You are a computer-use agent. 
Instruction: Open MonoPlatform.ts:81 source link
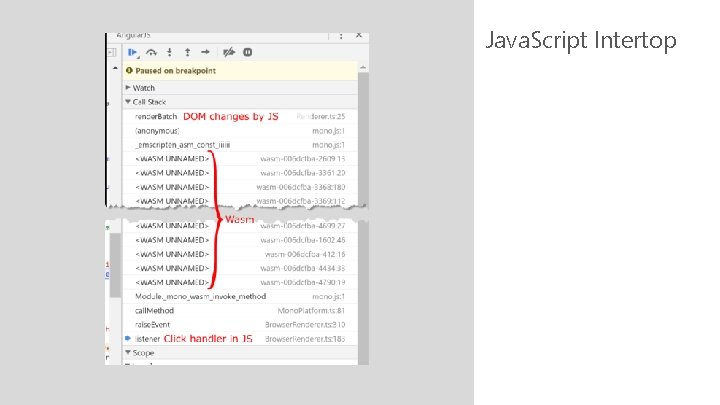[x=311, y=311]
